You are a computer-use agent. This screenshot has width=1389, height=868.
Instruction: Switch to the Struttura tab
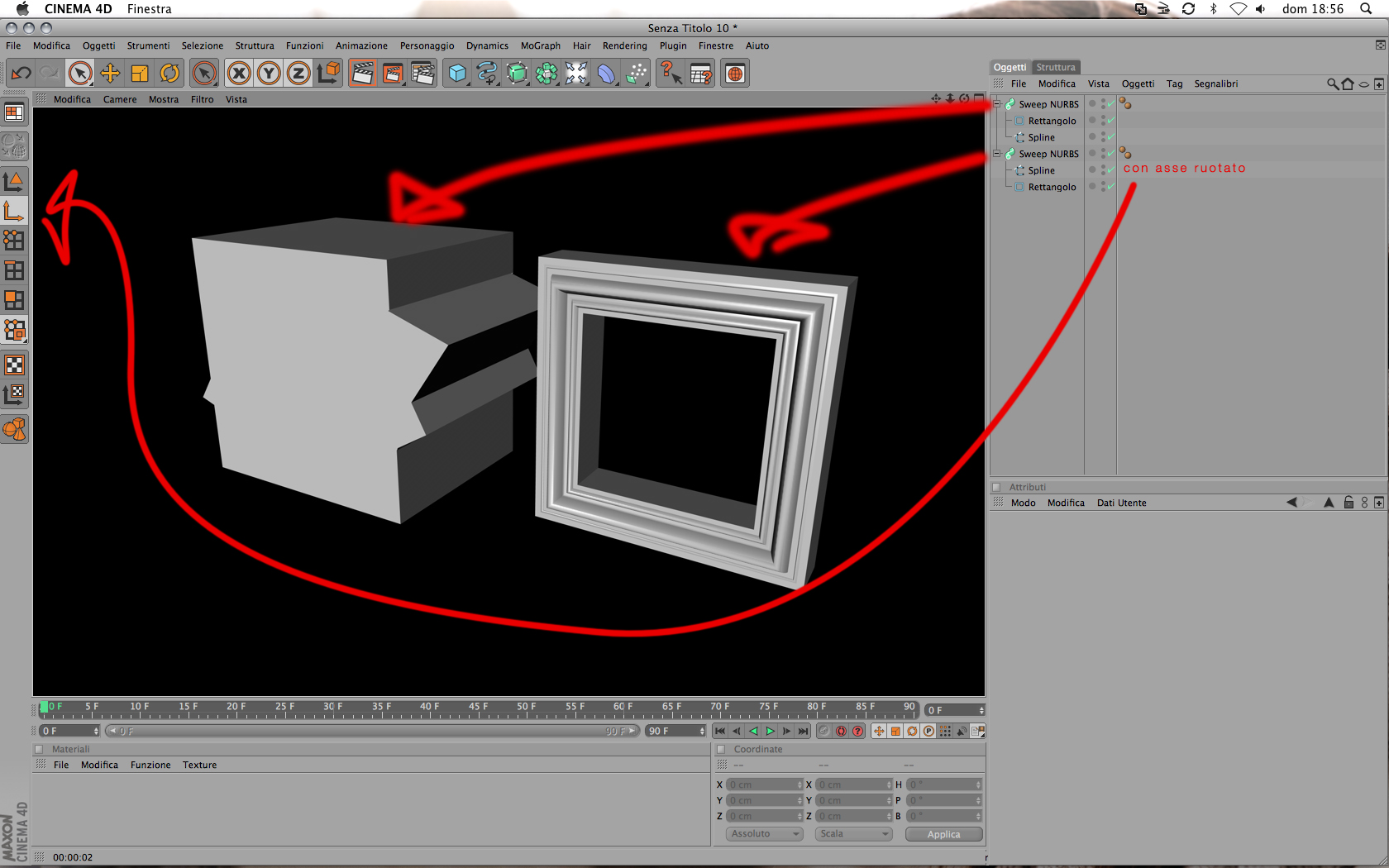(x=1056, y=67)
